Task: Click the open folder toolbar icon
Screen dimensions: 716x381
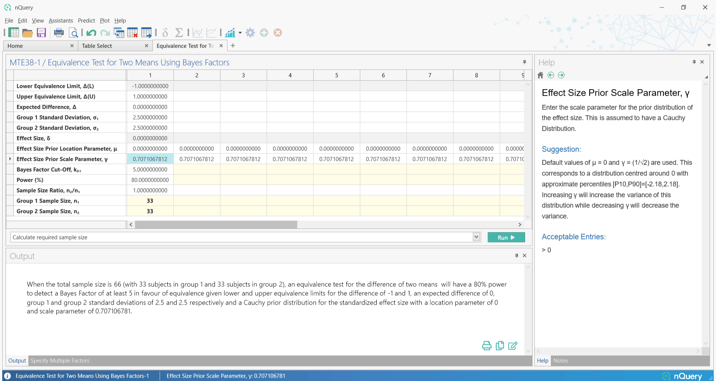Action: [x=27, y=32]
